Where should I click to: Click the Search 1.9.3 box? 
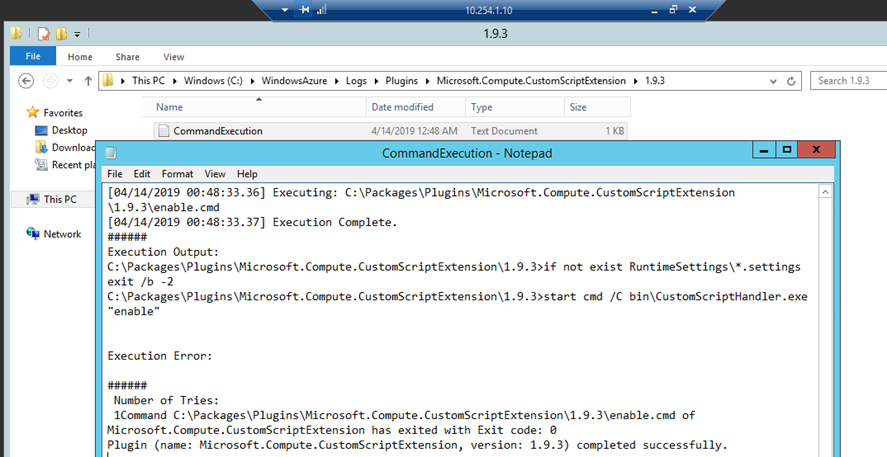(x=848, y=81)
